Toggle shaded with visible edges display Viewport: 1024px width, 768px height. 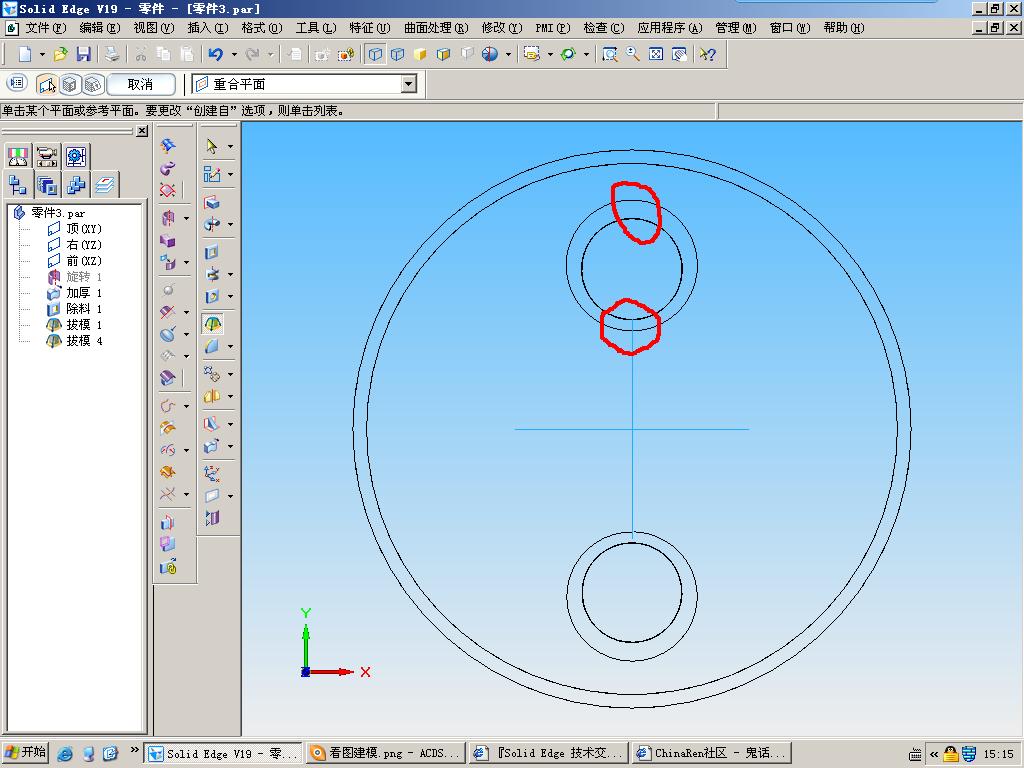point(443,54)
